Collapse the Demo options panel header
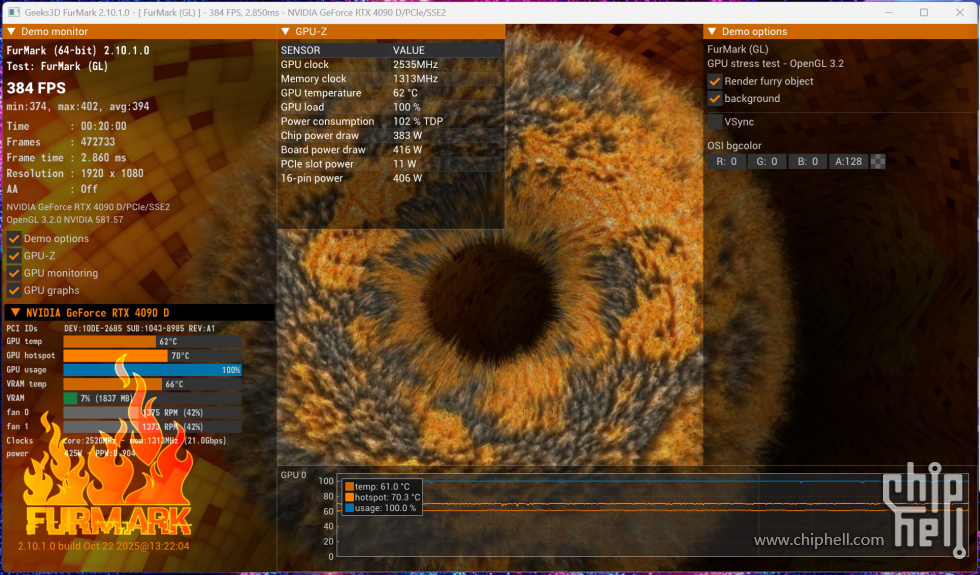The height and width of the screenshot is (575, 980). click(711, 32)
